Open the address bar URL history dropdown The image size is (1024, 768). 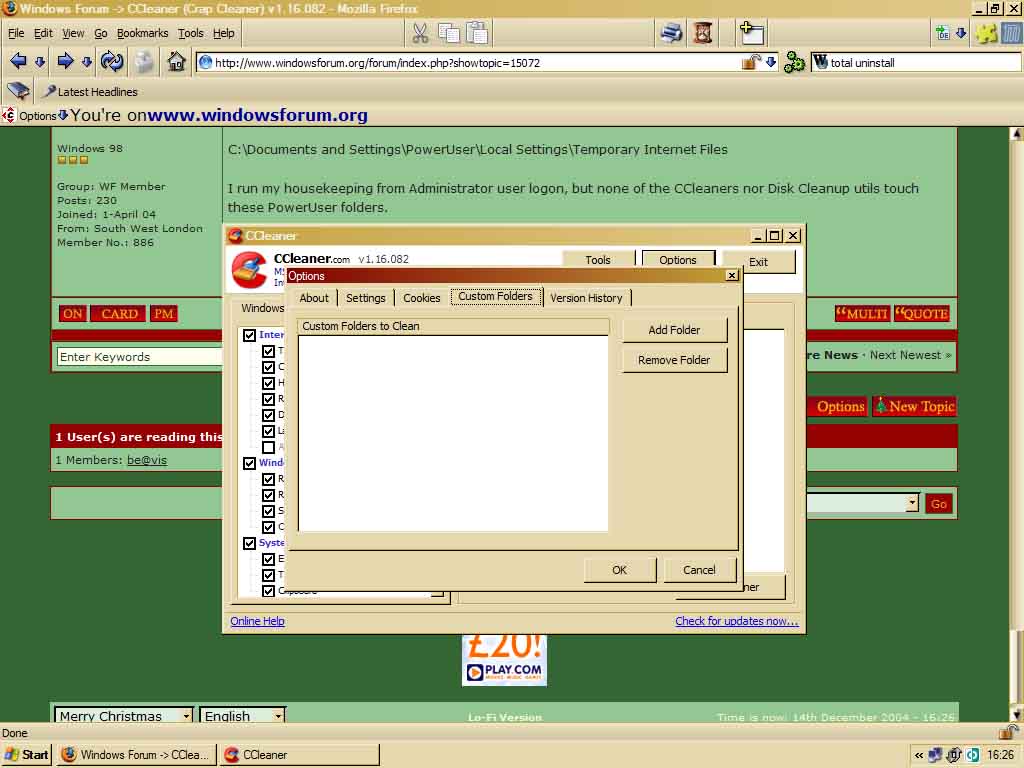coord(771,62)
